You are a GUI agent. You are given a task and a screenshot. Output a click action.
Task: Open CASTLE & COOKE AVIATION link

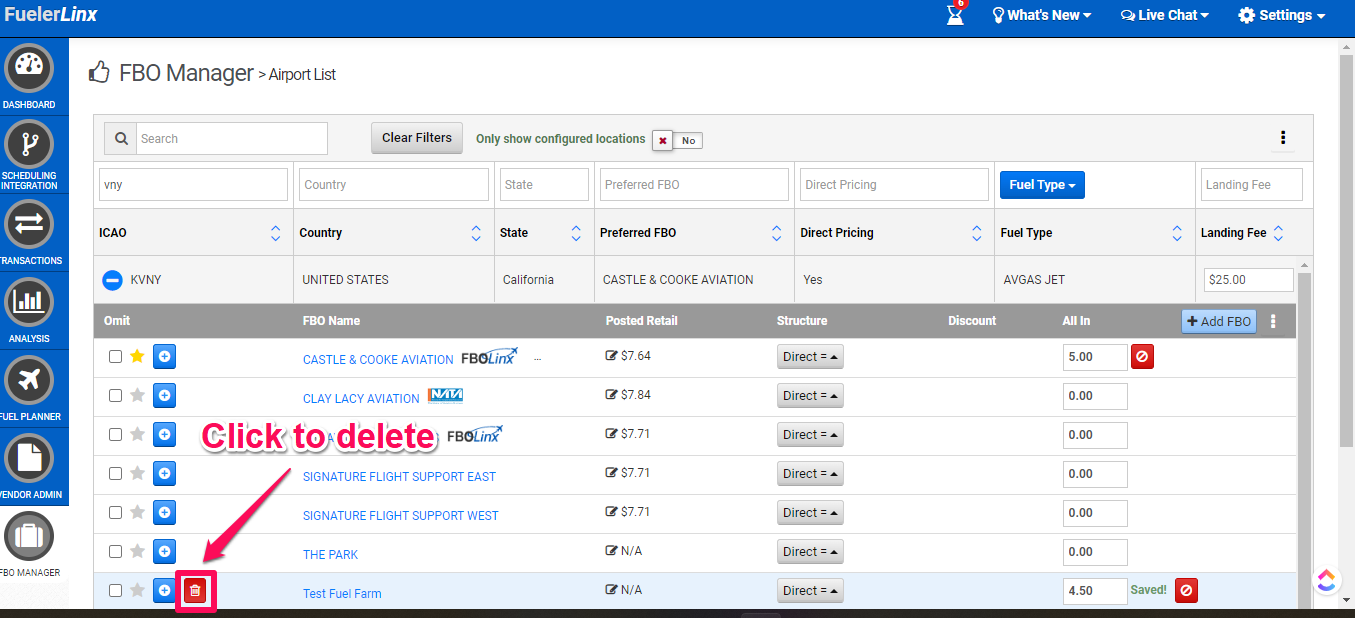[378, 360]
